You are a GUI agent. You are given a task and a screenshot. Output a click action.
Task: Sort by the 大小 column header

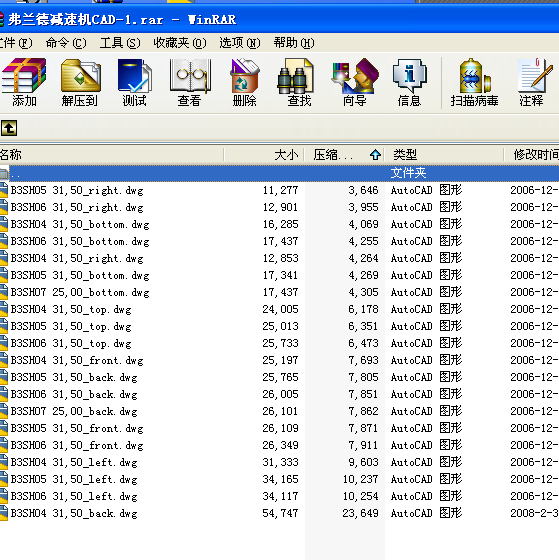click(264, 155)
